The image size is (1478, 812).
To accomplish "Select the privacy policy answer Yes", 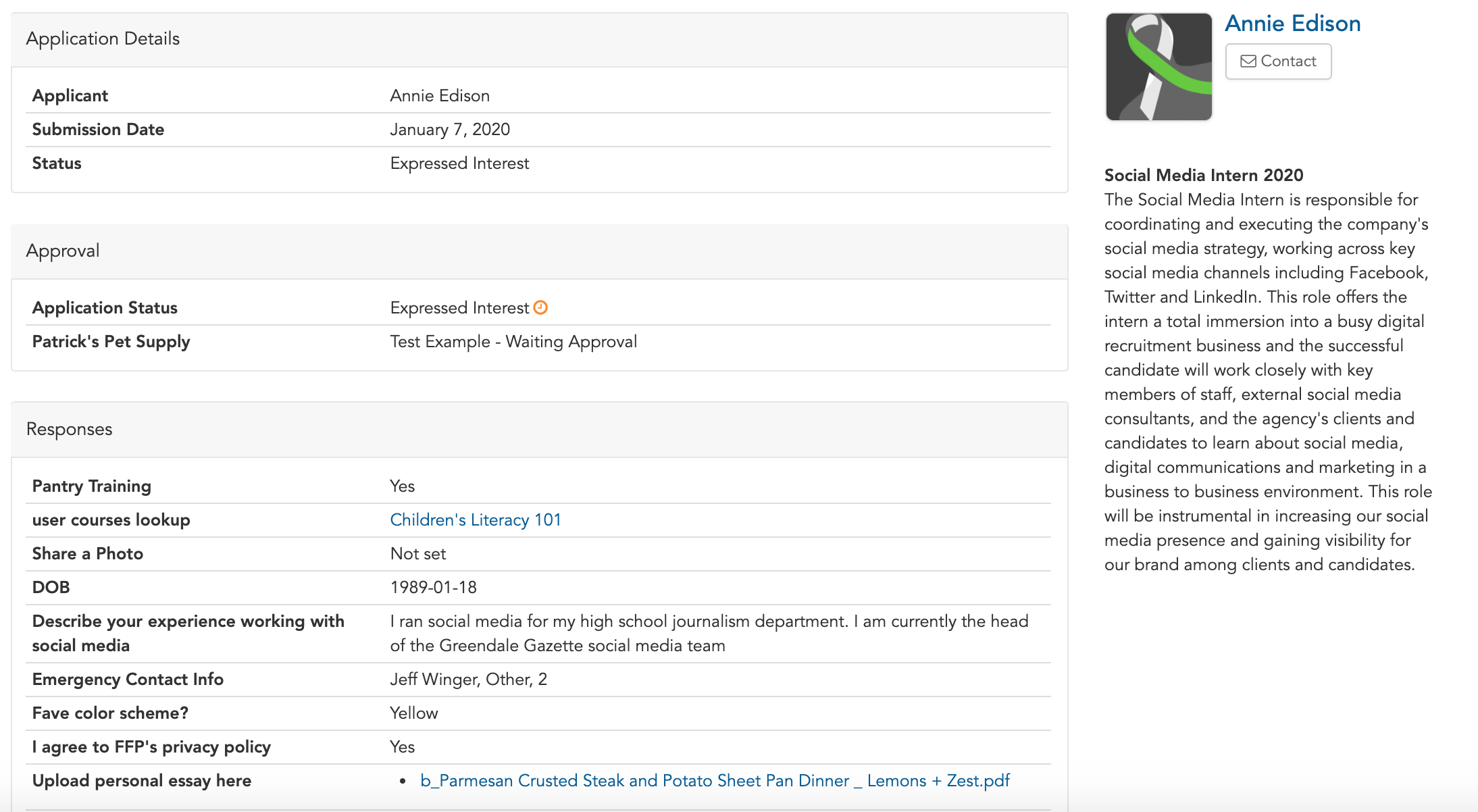I will pyautogui.click(x=402, y=746).
